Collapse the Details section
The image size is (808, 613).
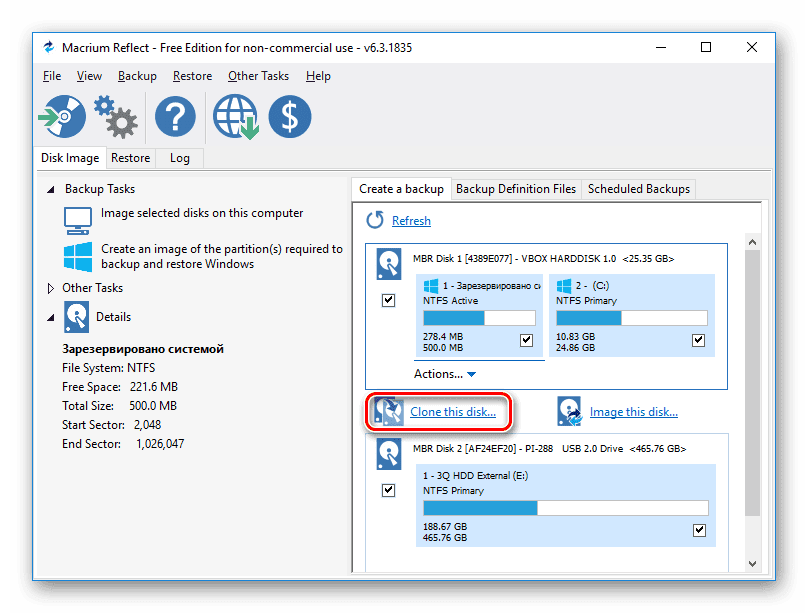pos(50,318)
